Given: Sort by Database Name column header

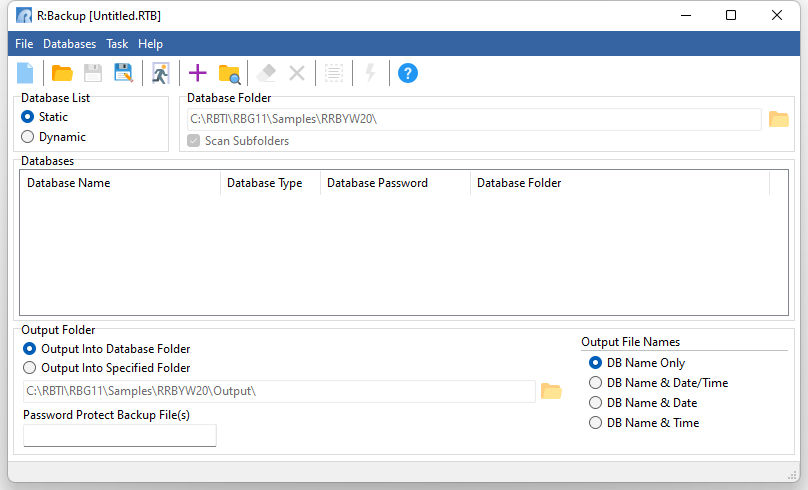Looking at the screenshot, I should tap(120, 183).
